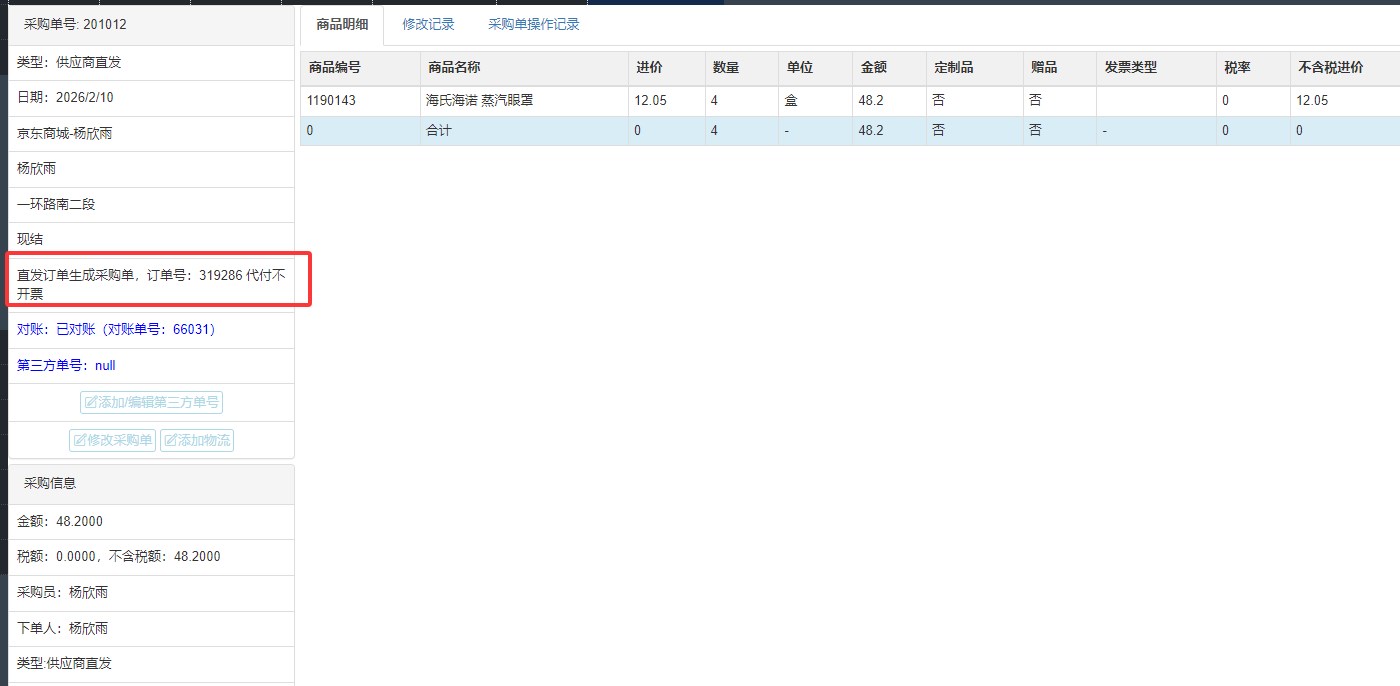
Task: Click the highlighted order remark 订单号 319286
Action: click(x=151, y=284)
